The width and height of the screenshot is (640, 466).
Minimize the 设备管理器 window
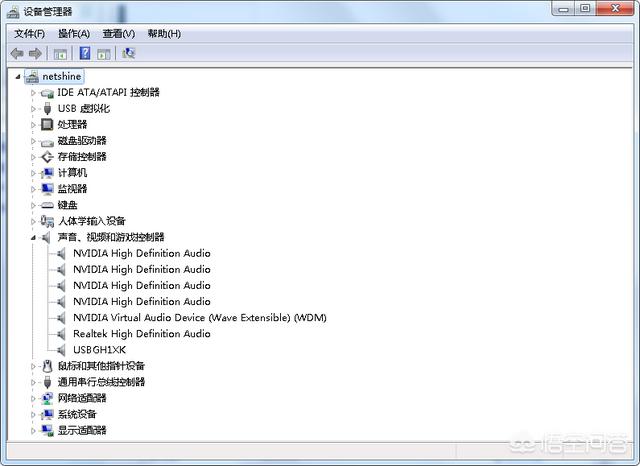tap(564, 9)
